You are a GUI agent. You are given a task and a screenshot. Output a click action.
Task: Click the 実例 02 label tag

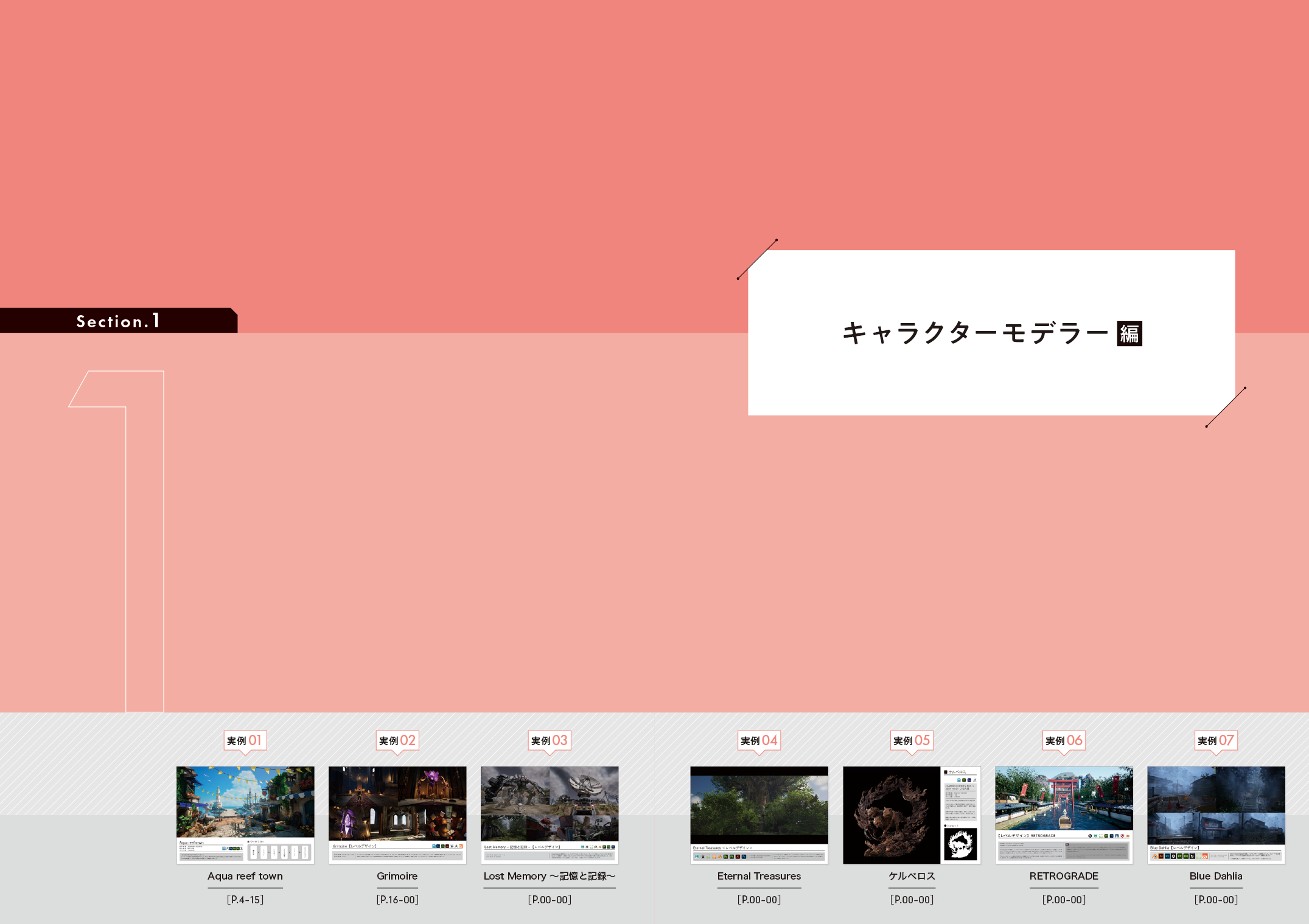(x=397, y=740)
